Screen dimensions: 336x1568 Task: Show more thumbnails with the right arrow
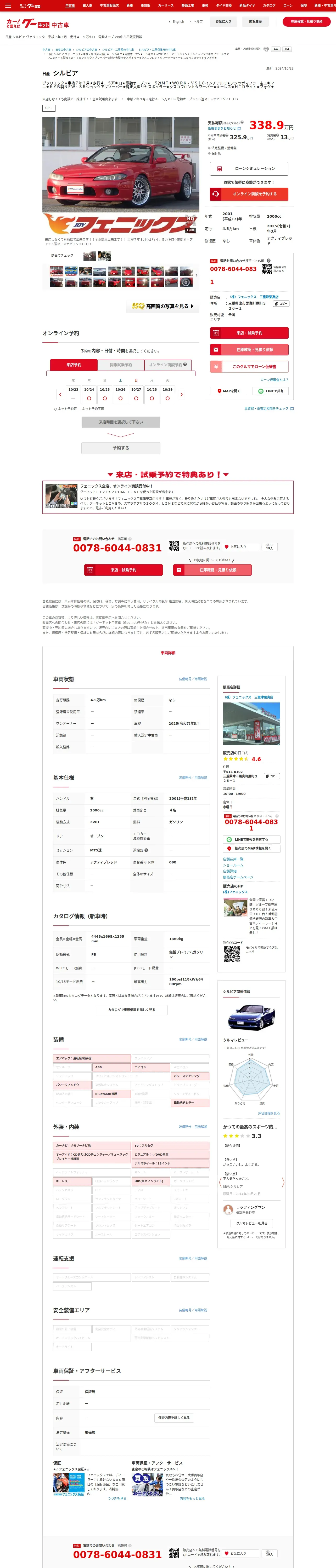[x=196, y=276]
